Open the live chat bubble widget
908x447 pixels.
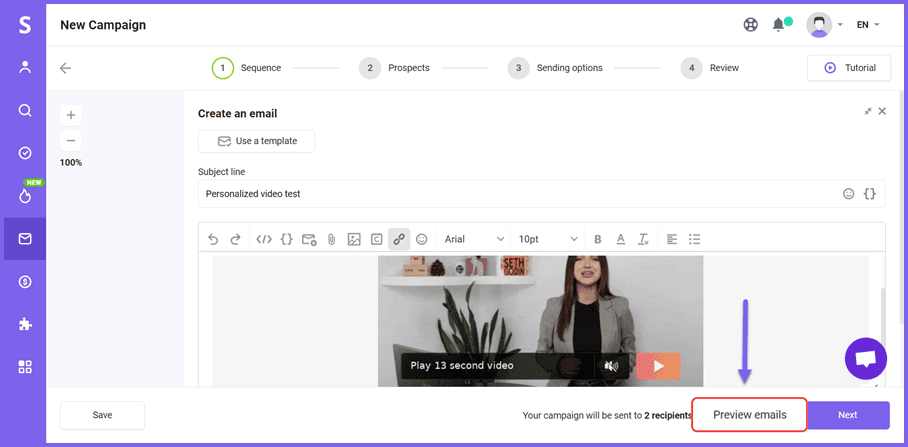tap(865, 358)
